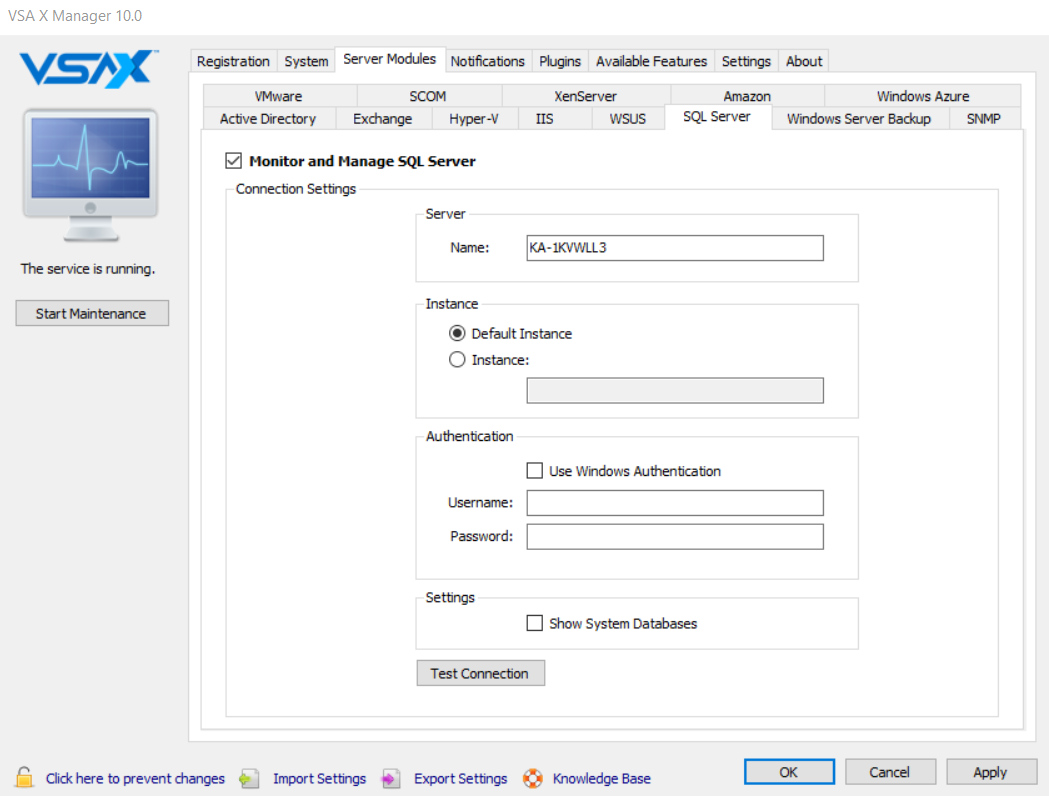The height and width of the screenshot is (796, 1049).
Task: Select the SCOM module tab
Action: [x=428, y=96]
